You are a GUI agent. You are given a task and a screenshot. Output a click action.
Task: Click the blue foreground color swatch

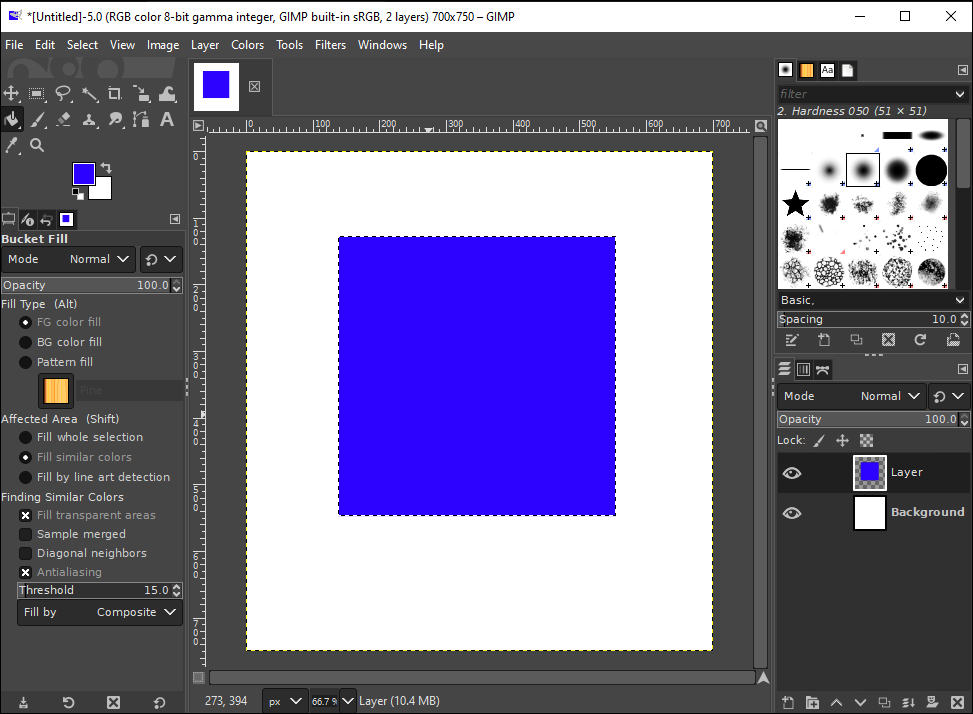[x=83, y=174]
